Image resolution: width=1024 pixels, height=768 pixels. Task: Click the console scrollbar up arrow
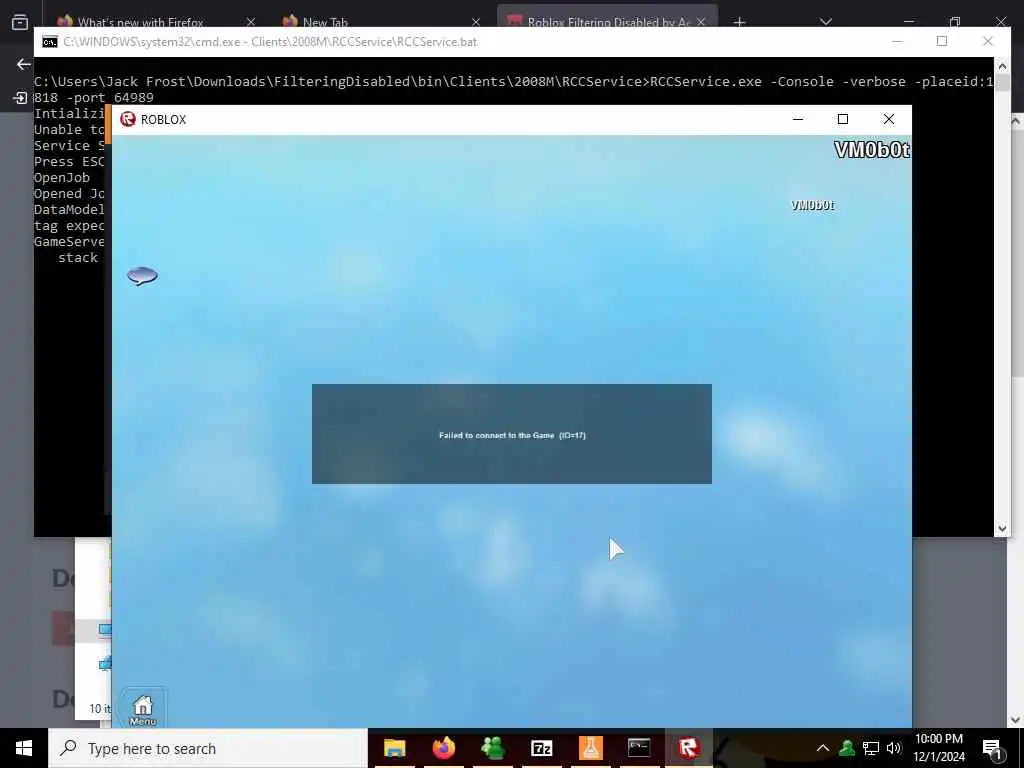1002,66
